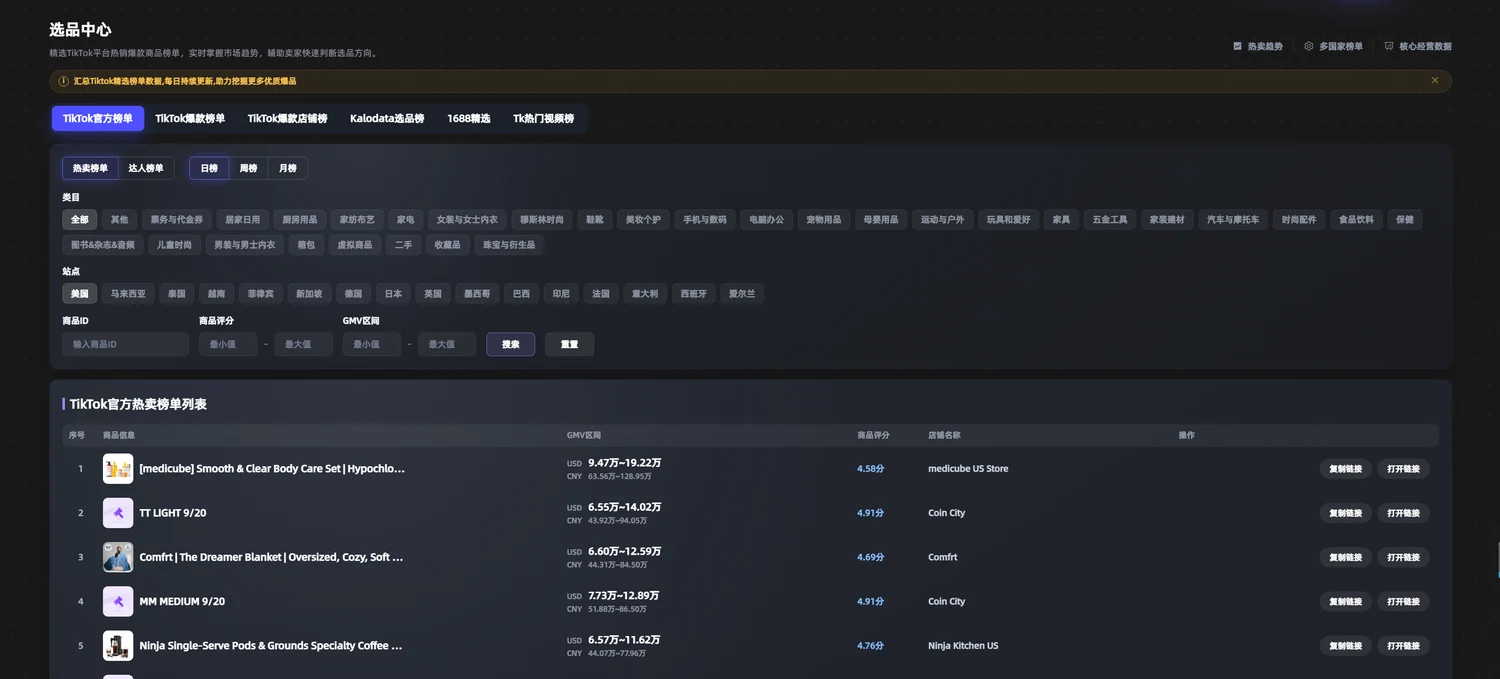The image size is (1500, 679).
Task: Switch to 达人榜单 list type
Action: pos(146,168)
